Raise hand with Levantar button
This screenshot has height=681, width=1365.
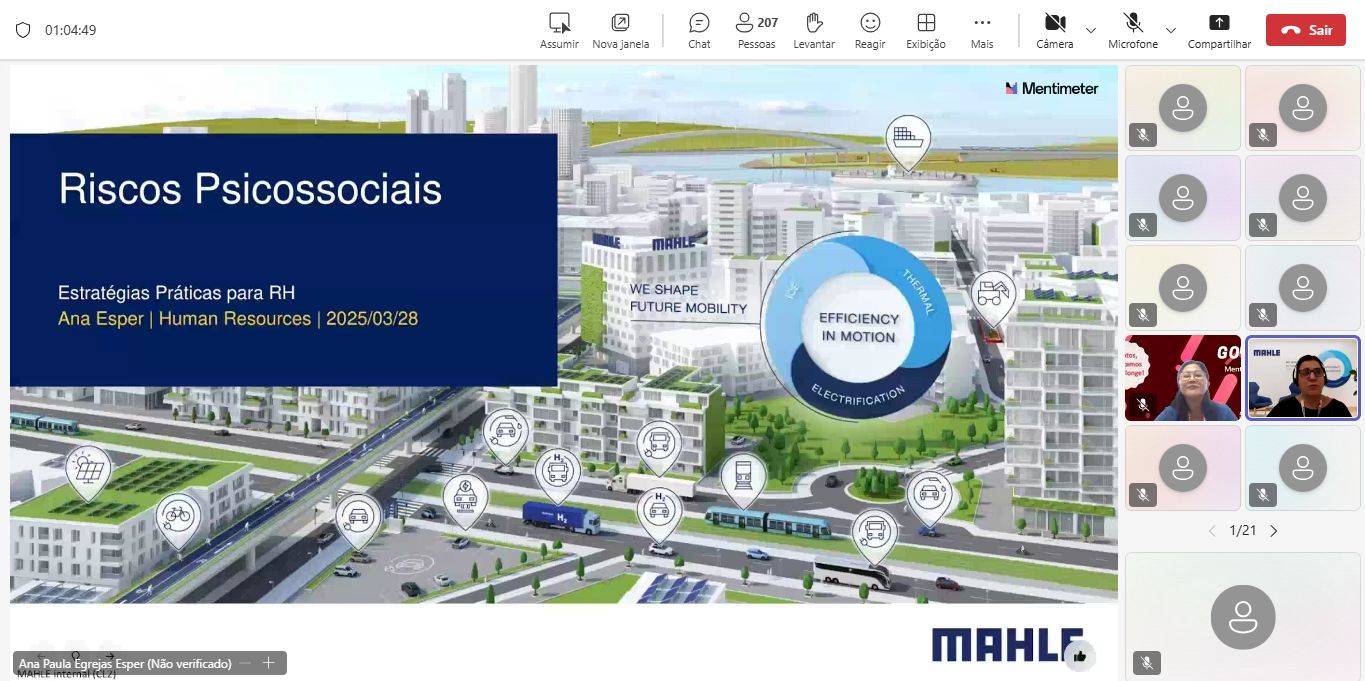(x=813, y=29)
